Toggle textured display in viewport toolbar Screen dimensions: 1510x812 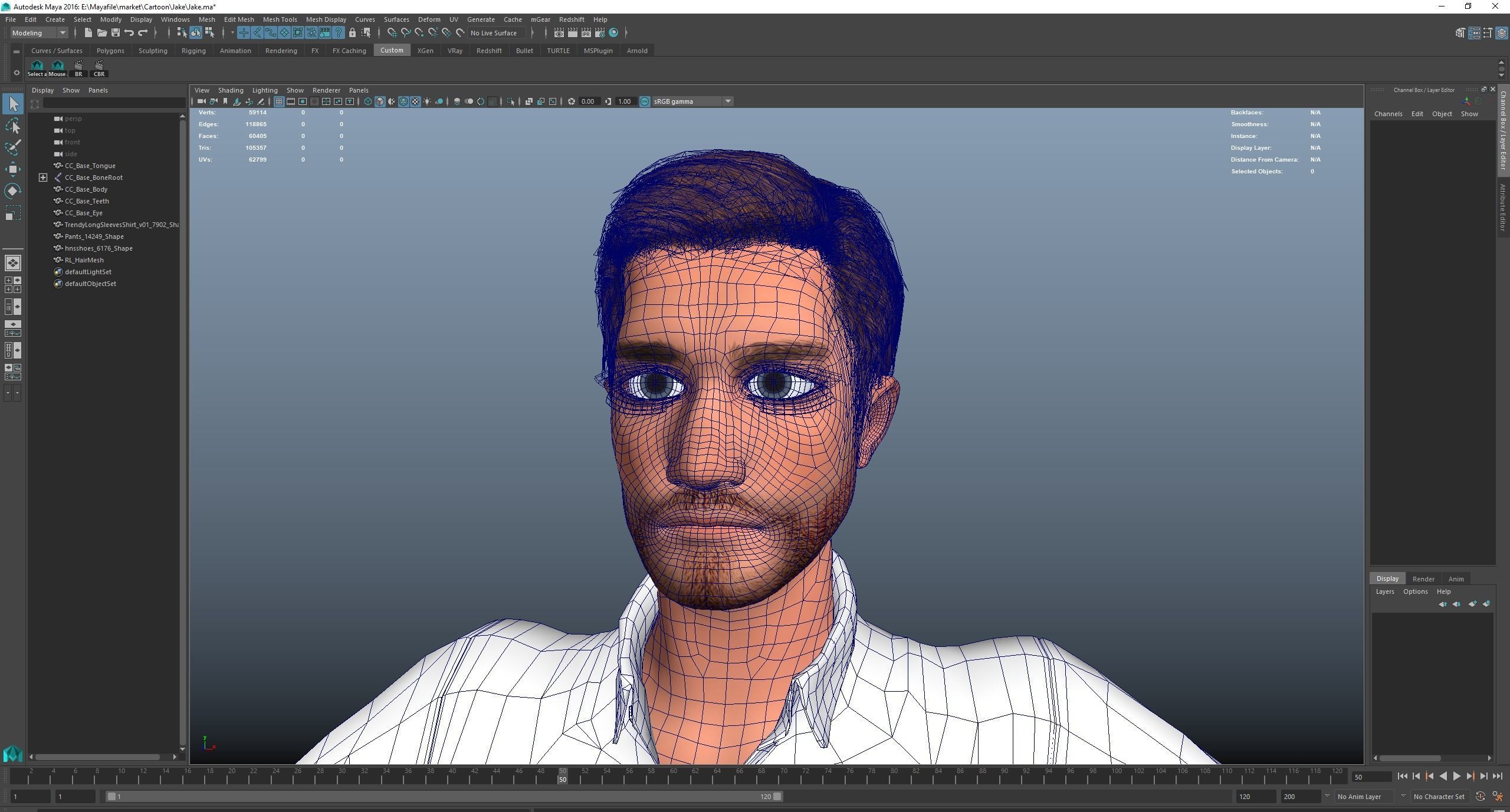coord(415,101)
